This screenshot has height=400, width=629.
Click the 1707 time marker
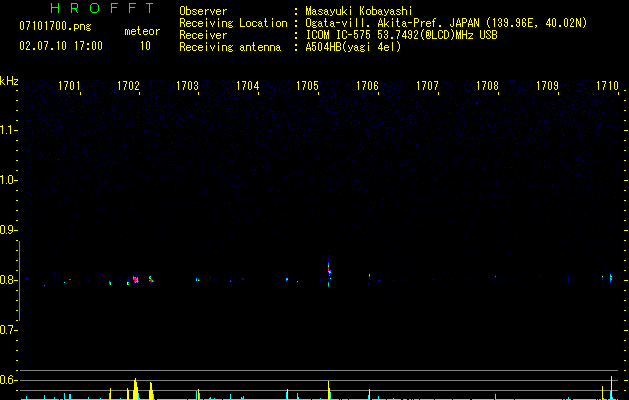(x=427, y=86)
